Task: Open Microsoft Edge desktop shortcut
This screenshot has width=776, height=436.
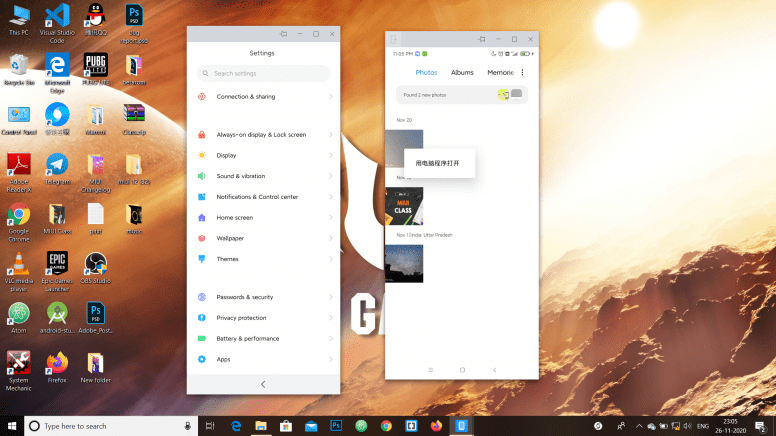Action: pyautogui.click(x=57, y=73)
